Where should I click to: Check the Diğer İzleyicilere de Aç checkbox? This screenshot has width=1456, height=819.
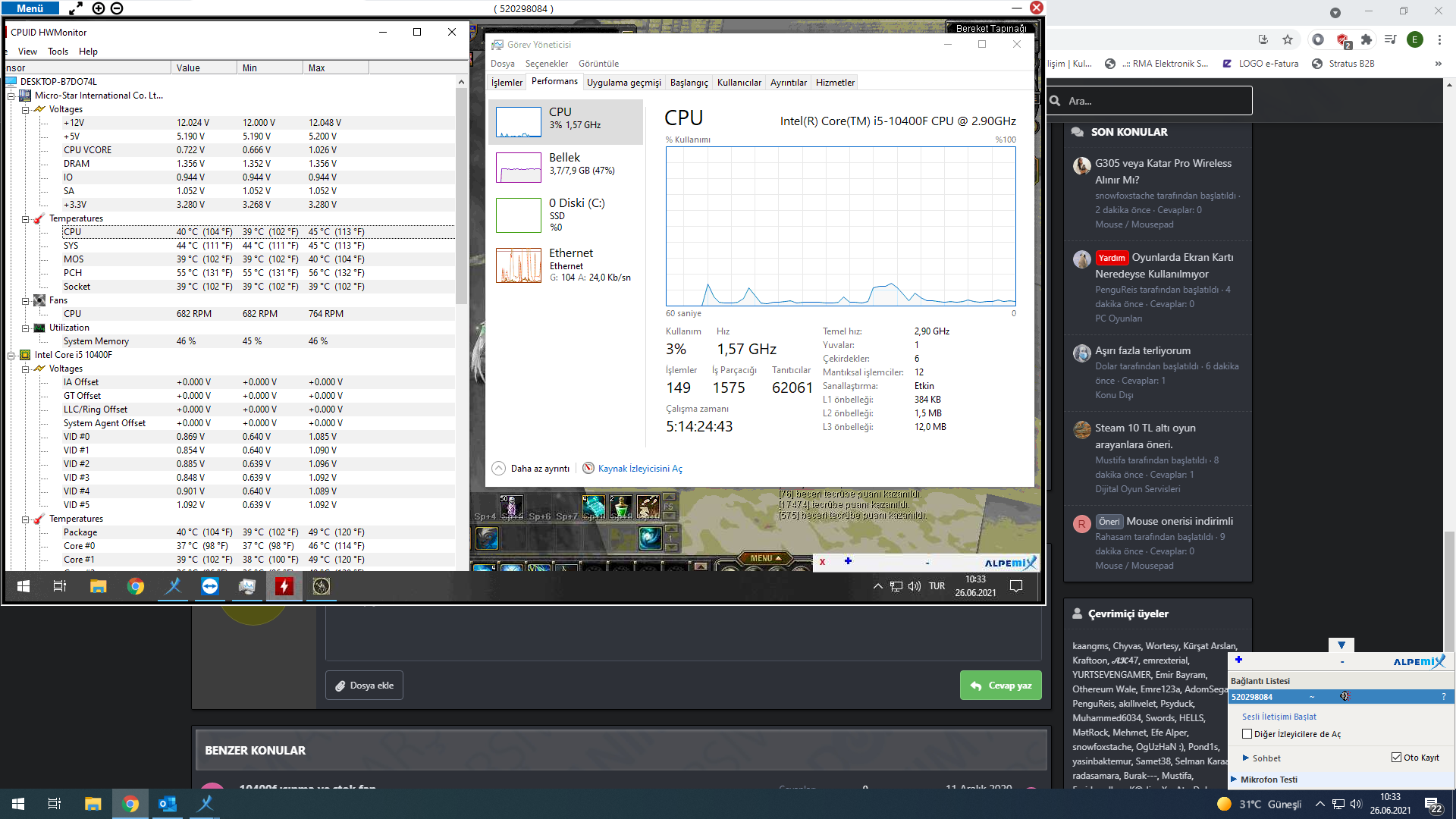[x=1247, y=734]
